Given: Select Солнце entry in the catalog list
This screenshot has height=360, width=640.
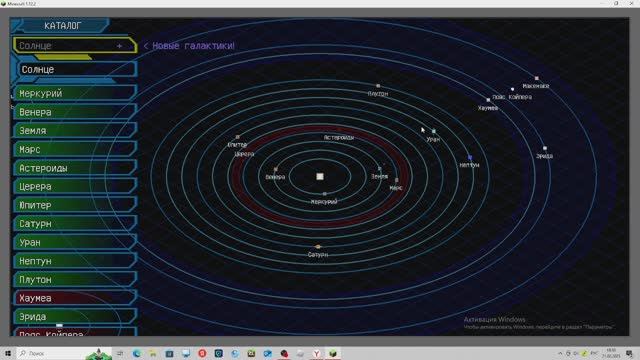Looking at the screenshot, I should click(x=77, y=69).
